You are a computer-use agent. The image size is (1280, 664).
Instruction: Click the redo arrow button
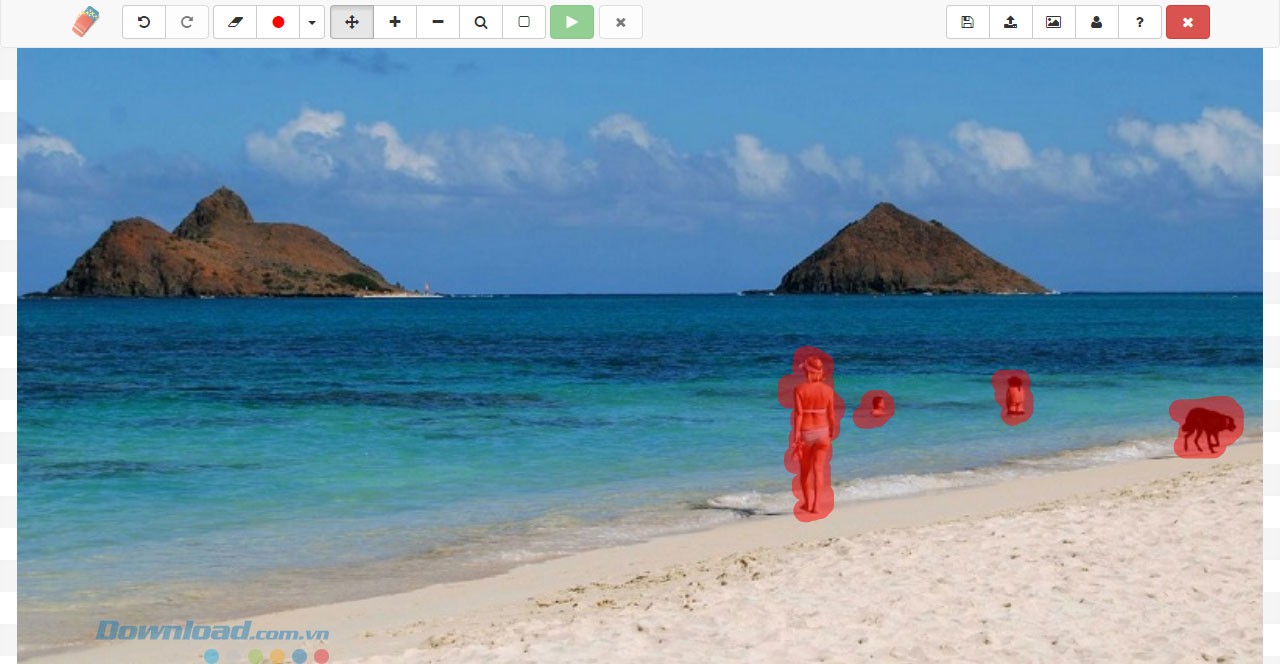187,22
